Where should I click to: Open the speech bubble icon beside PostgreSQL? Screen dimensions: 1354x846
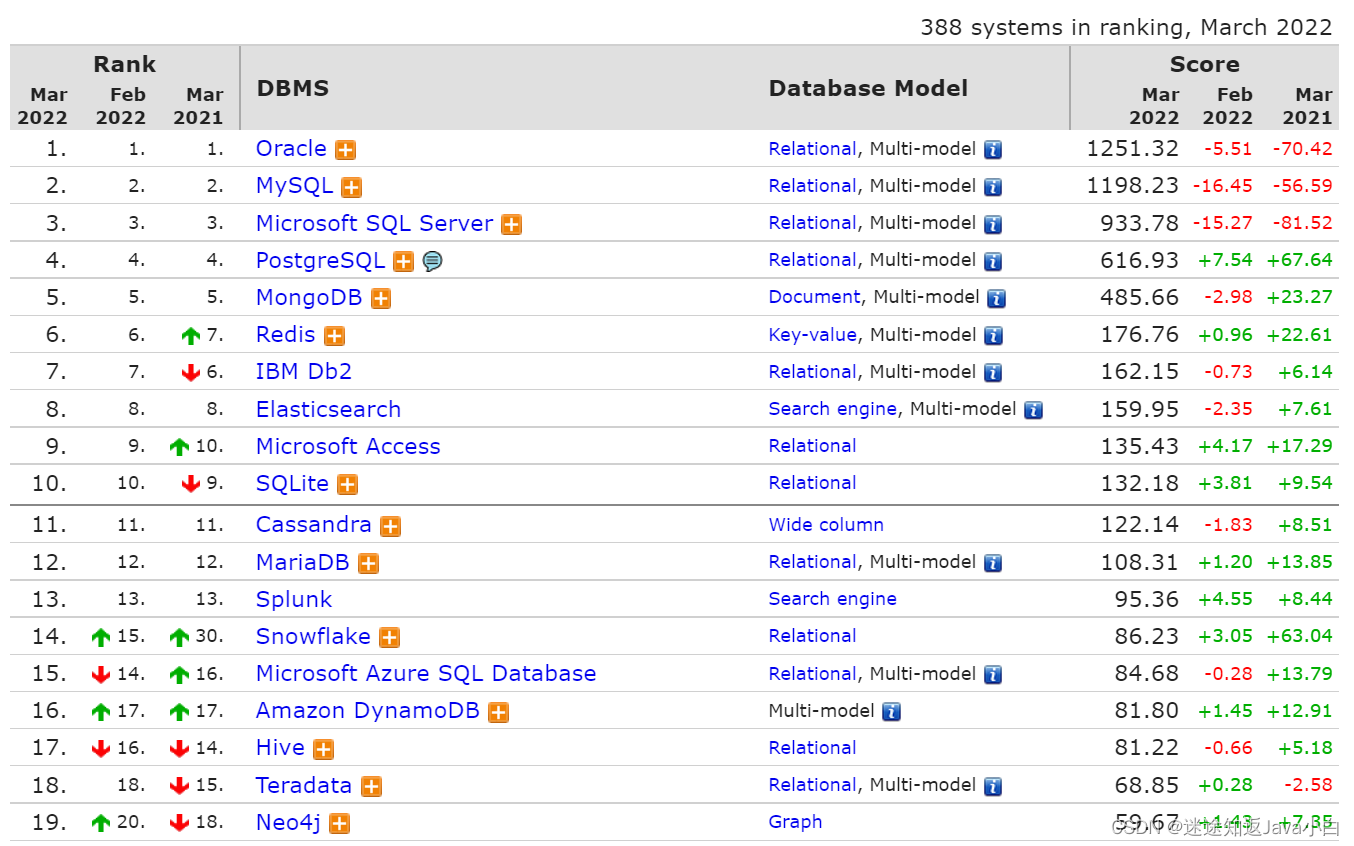coord(432,261)
